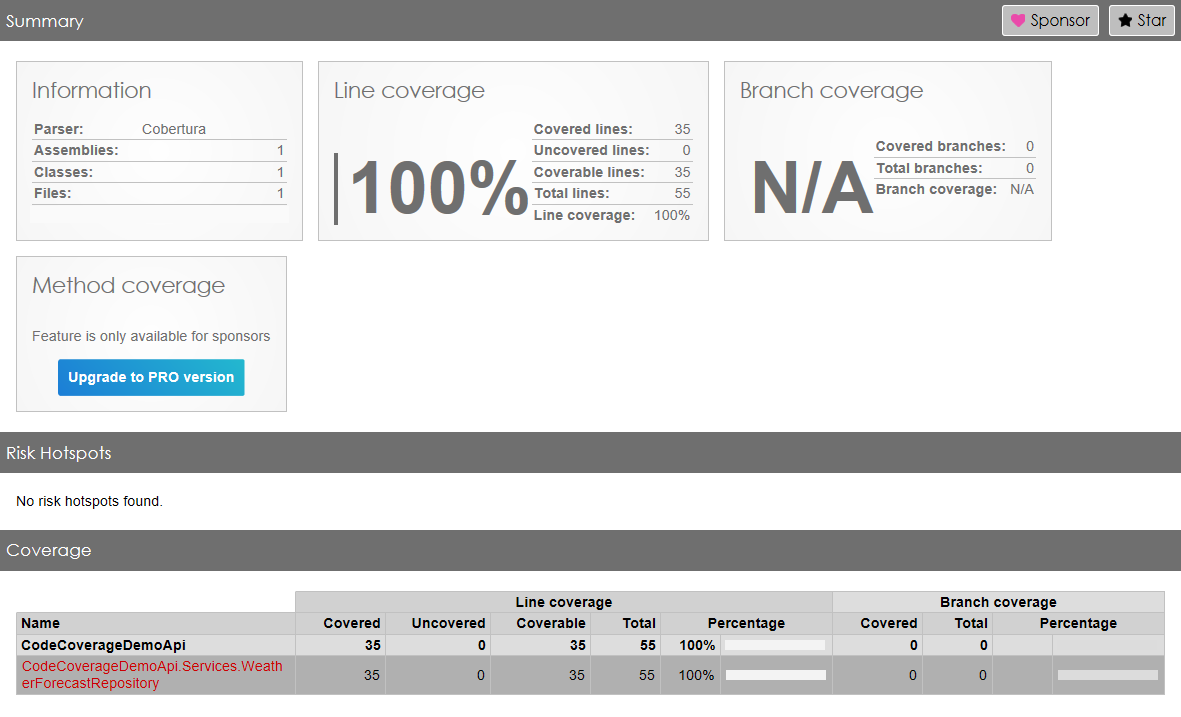The width and height of the screenshot is (1181, 717).
Task: Click the Coverable lines label
Action: click(x=589, y=172)
